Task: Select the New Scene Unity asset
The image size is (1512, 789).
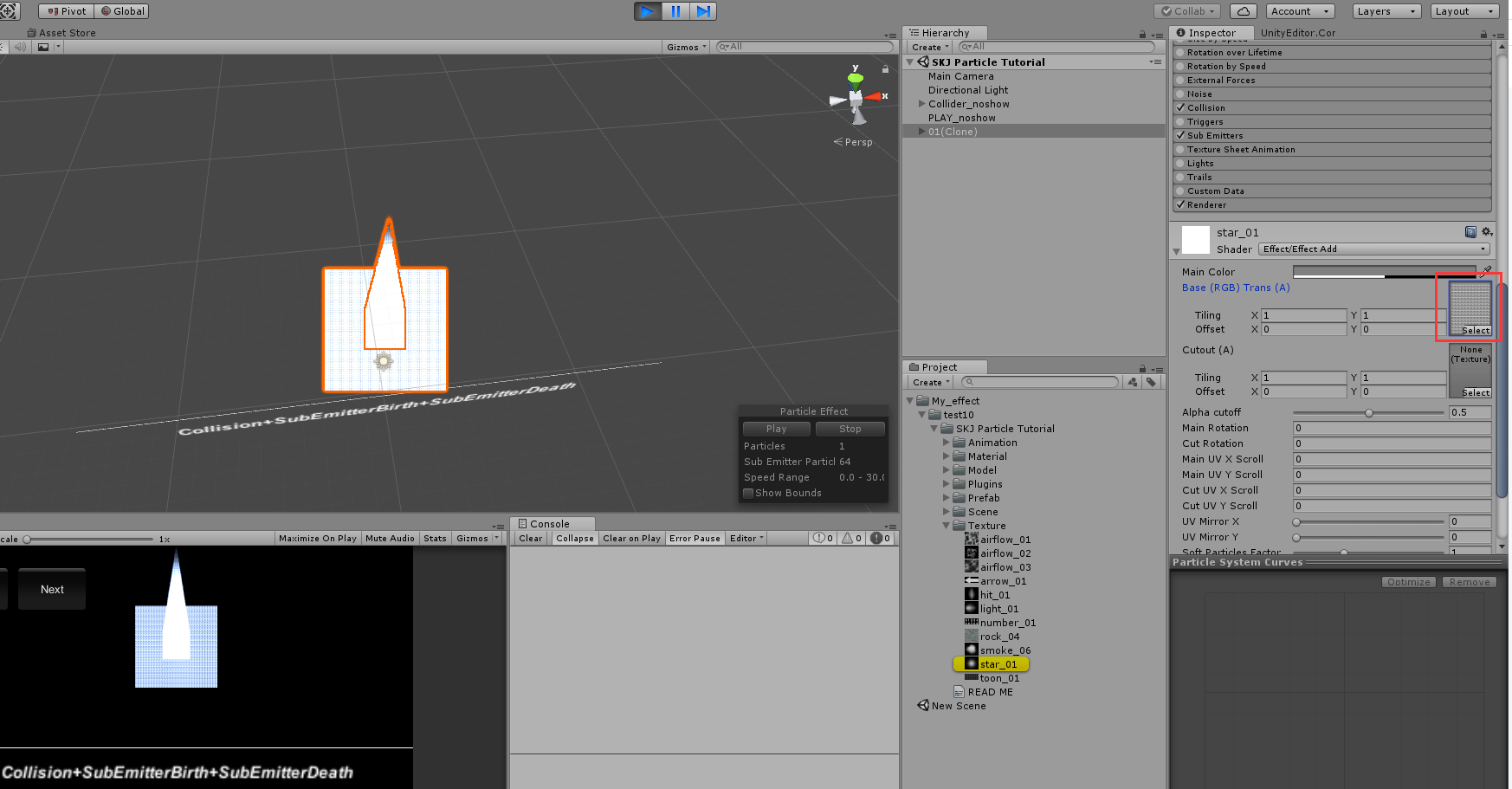Action: 952,706
